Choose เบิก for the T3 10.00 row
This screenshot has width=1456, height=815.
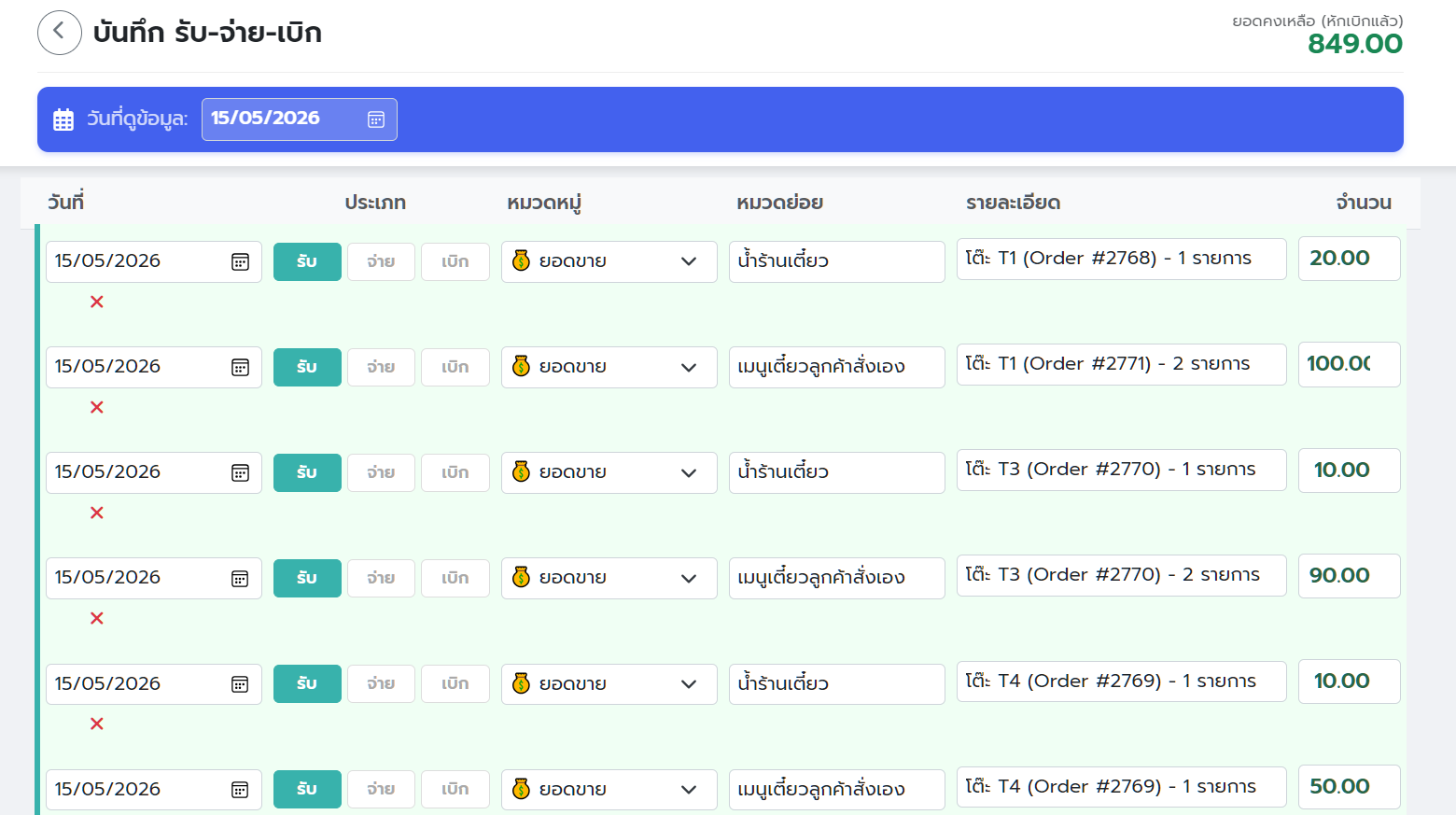click(455, 472)
